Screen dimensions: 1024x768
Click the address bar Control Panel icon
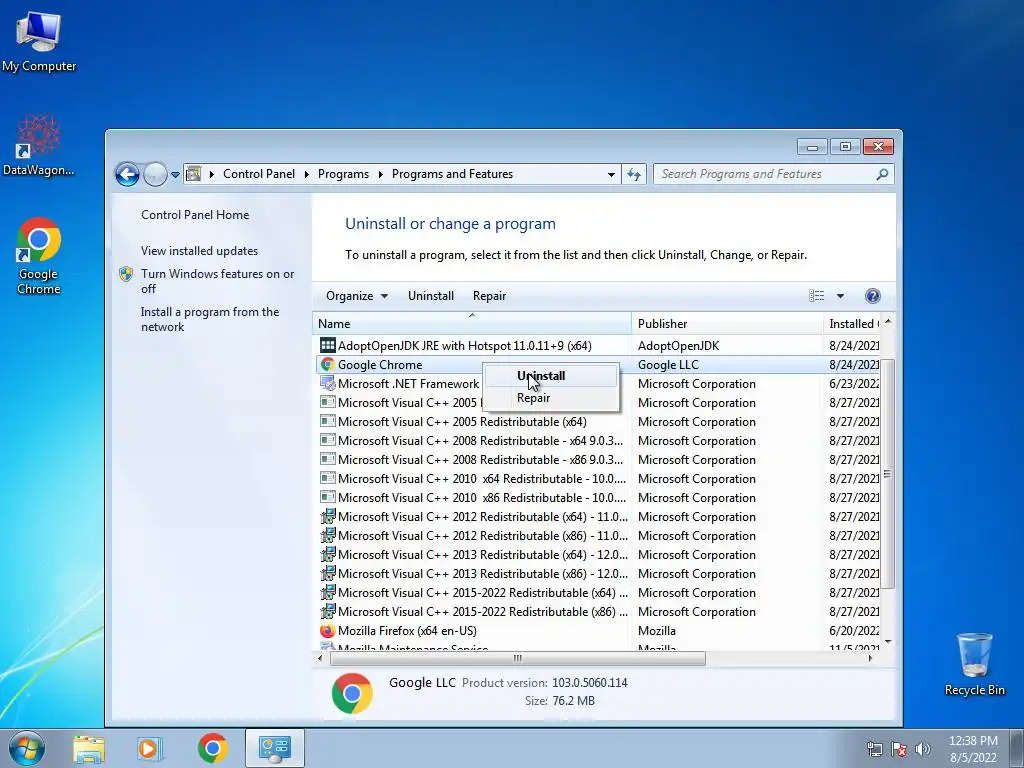(x=193, y=174)
